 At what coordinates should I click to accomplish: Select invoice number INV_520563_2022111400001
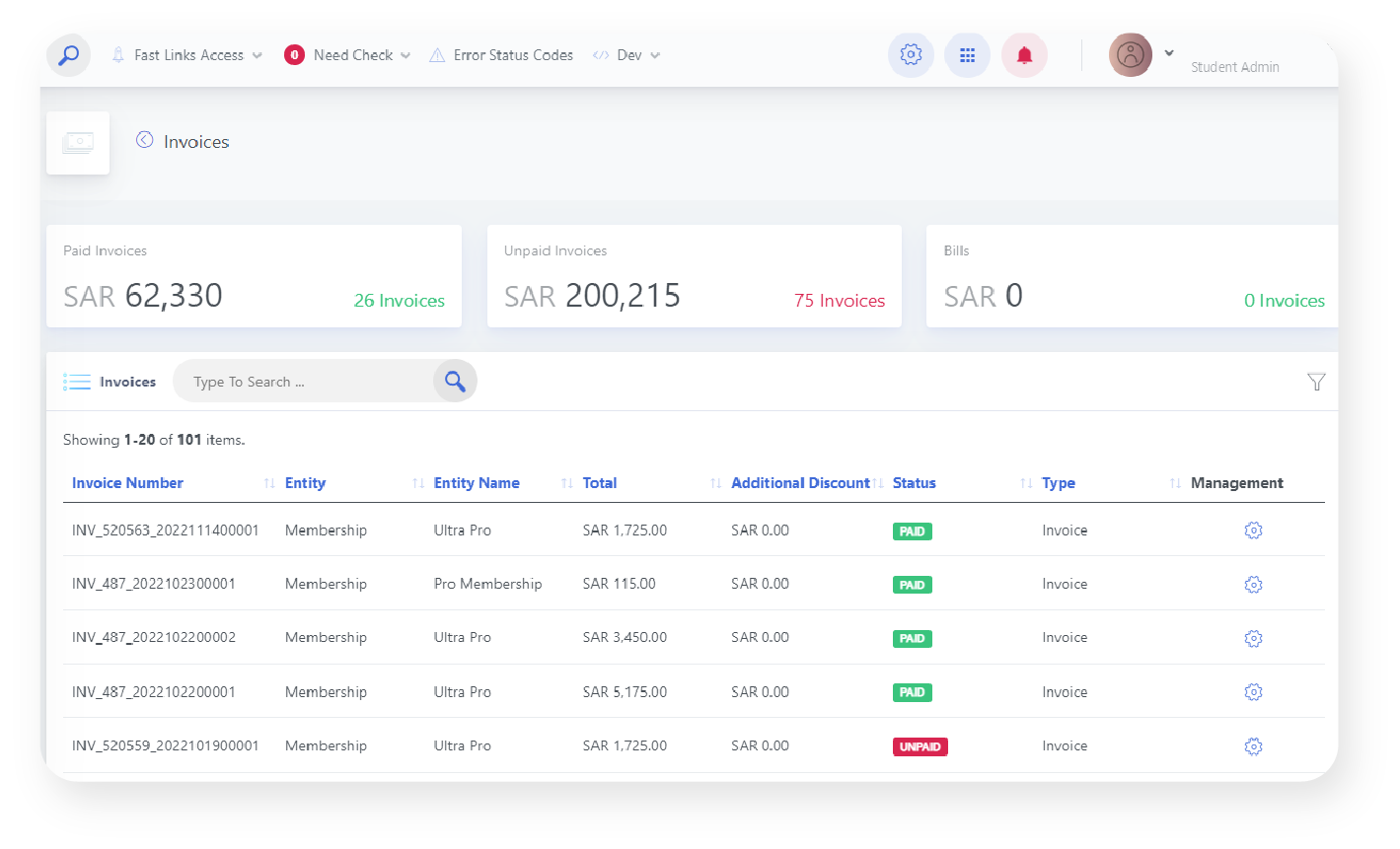point(166,531)
